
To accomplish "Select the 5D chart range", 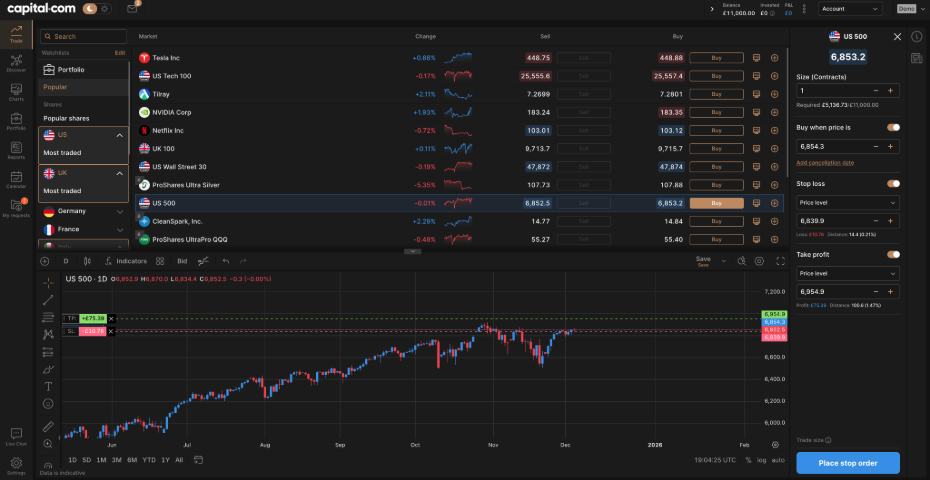I will 87,460.
